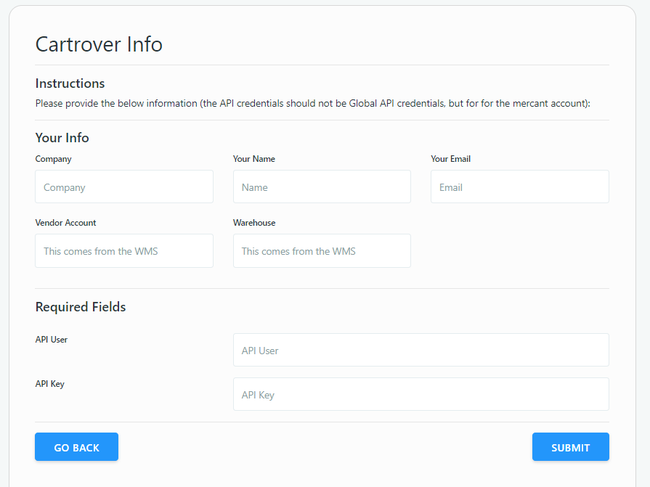This screenshot has height=487, width=650.
Task: Click the Your Email label
Action: pyautogui.click(x=451, y=159)
